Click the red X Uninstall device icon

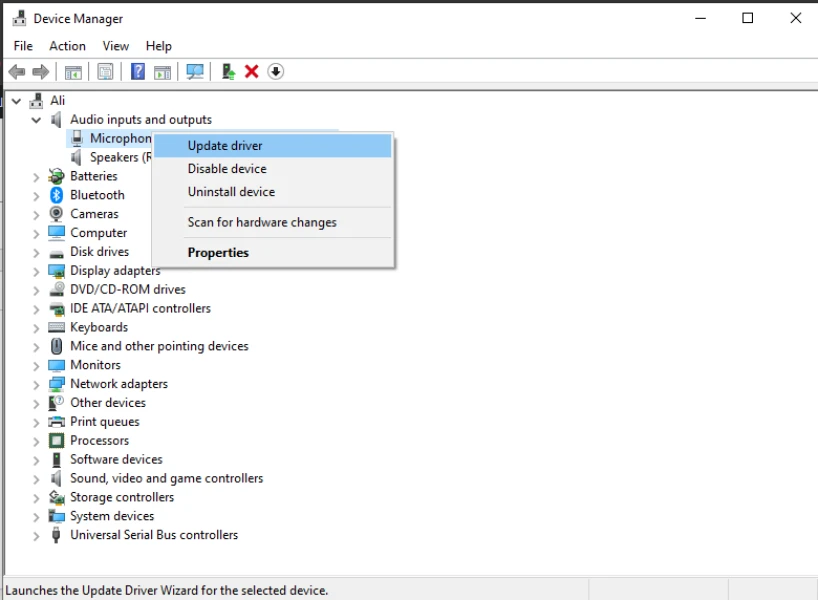252,72
